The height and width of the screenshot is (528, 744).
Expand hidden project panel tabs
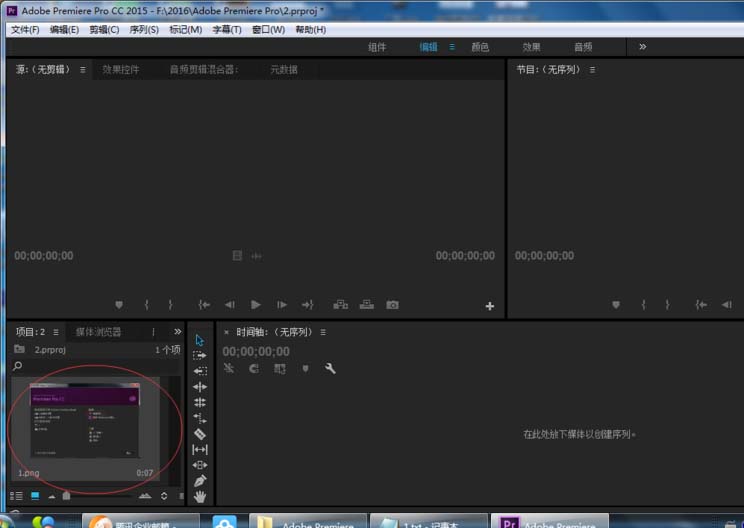[178, 331]
